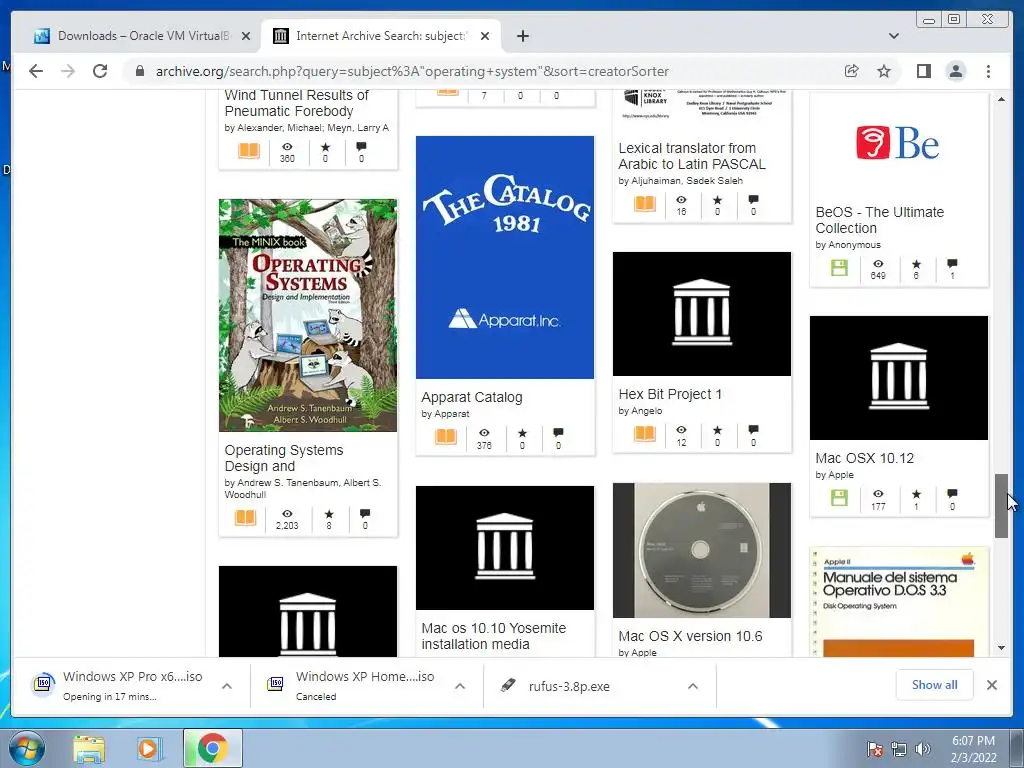1024x768 pixels.
Task: Select the Internet Archive Search tab
Action: (x=381, y=36)
